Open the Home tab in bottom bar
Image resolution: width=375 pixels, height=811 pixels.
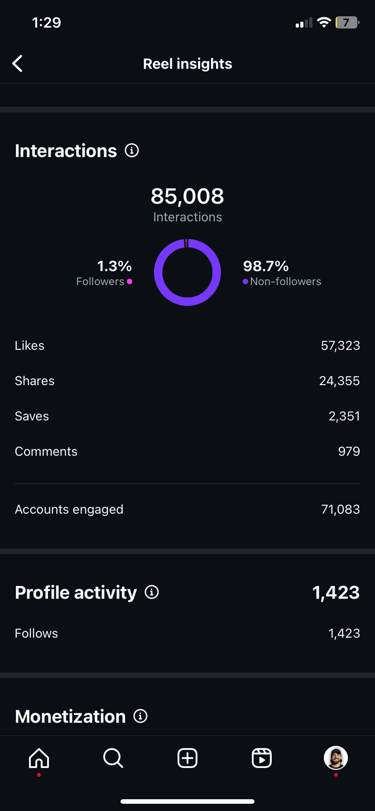coord(39,759)
